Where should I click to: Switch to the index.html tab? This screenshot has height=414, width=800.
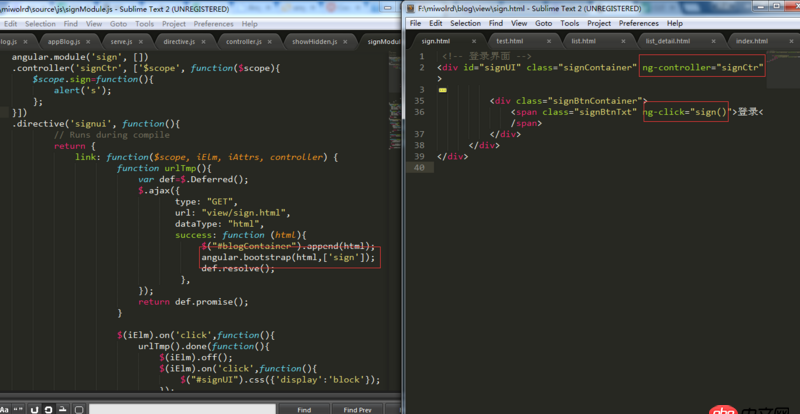pos(752,41)
